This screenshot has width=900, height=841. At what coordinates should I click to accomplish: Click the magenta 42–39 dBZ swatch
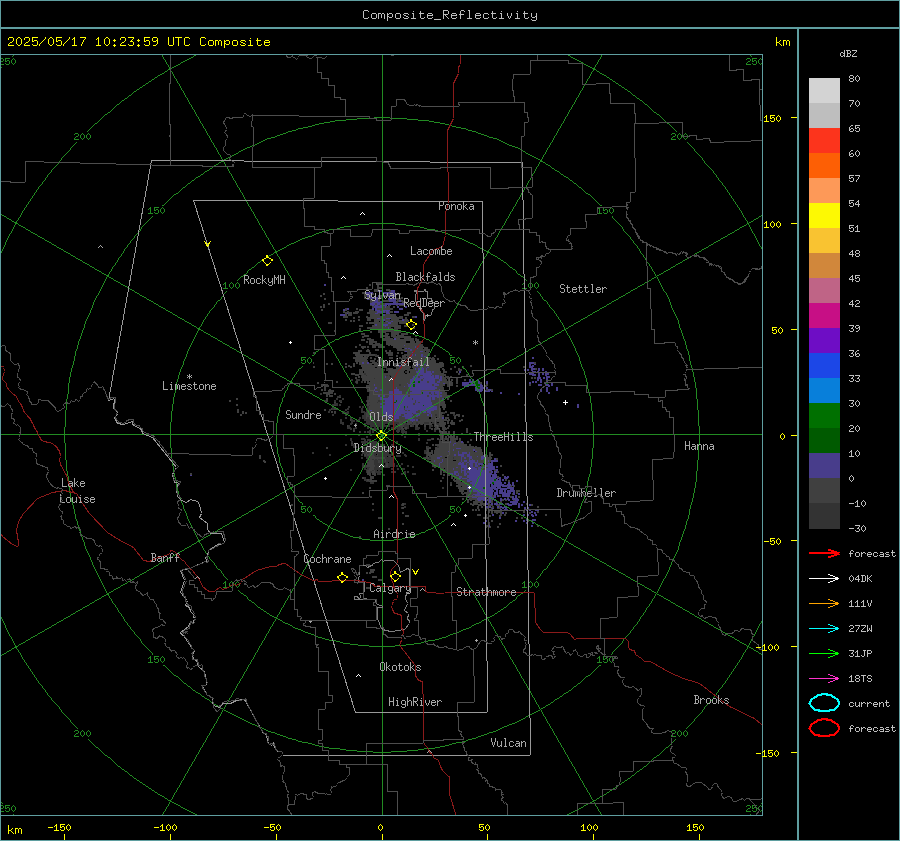coord(824,316)
